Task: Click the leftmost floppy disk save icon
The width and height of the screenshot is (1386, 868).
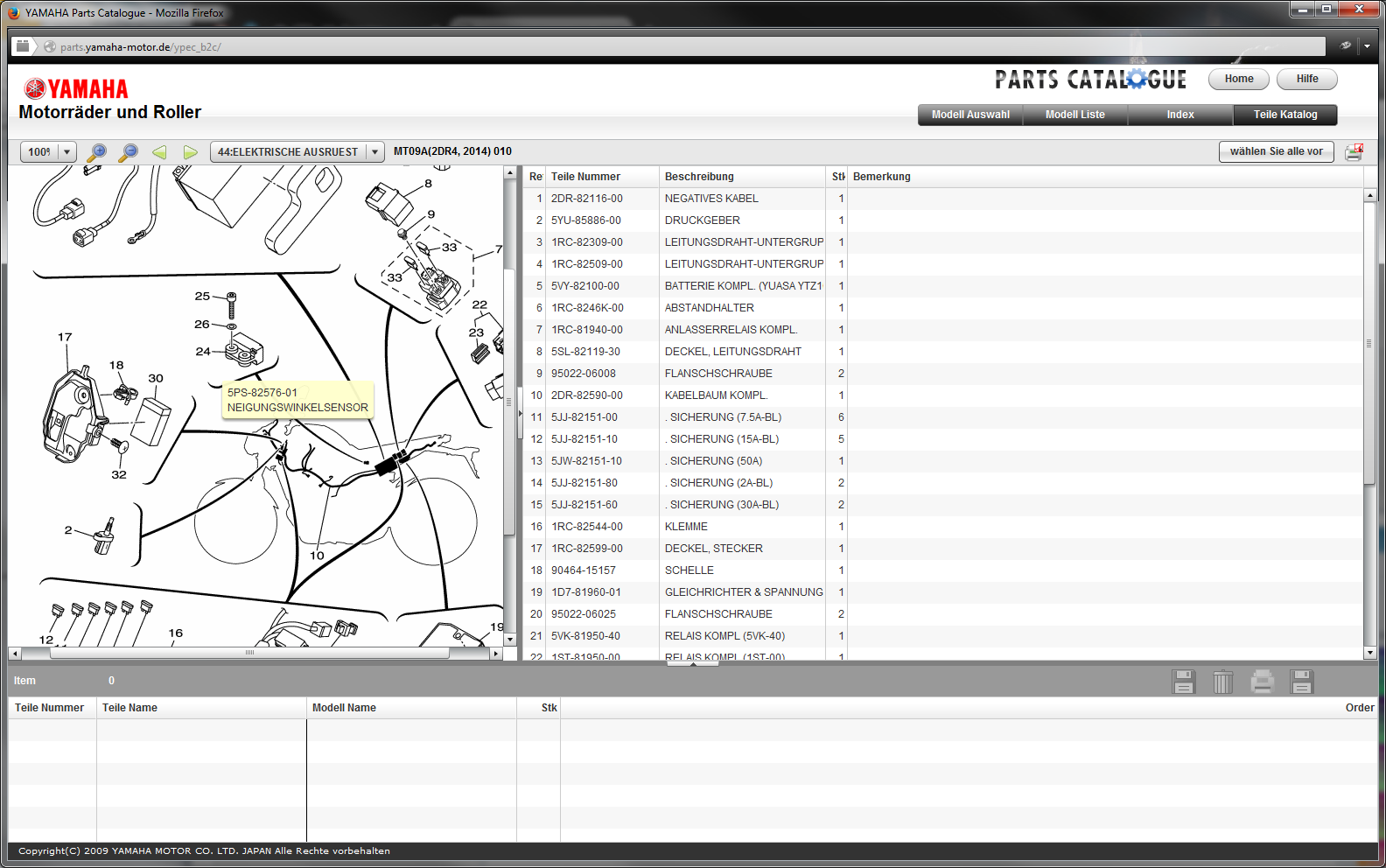Action: point(1183,682)
